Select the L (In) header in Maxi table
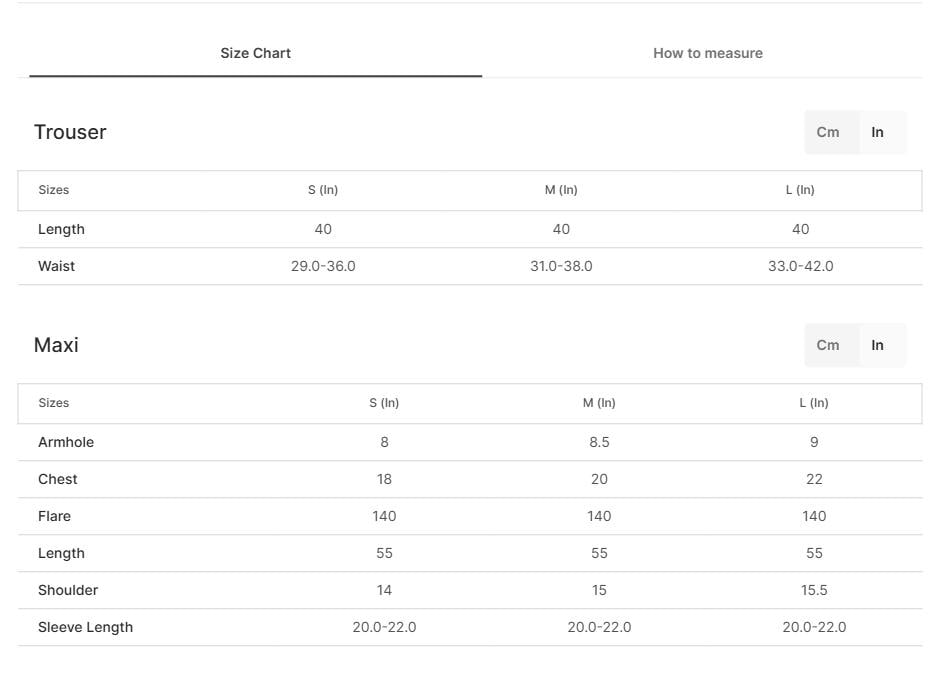The height and width of the screenshot is (676, 932). tap(814, 403)
